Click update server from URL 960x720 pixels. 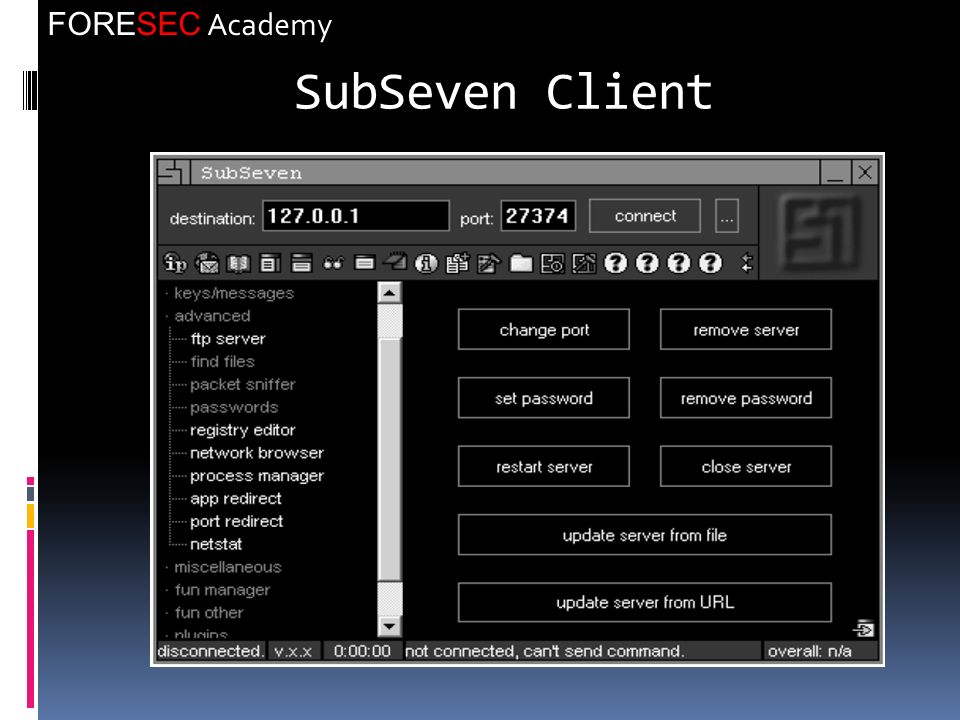(x=645, y=602)
